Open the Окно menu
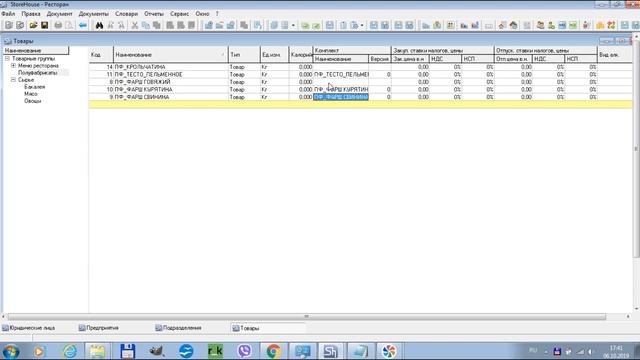This screenshot has height=360, width=640. [x=202, y=14]
